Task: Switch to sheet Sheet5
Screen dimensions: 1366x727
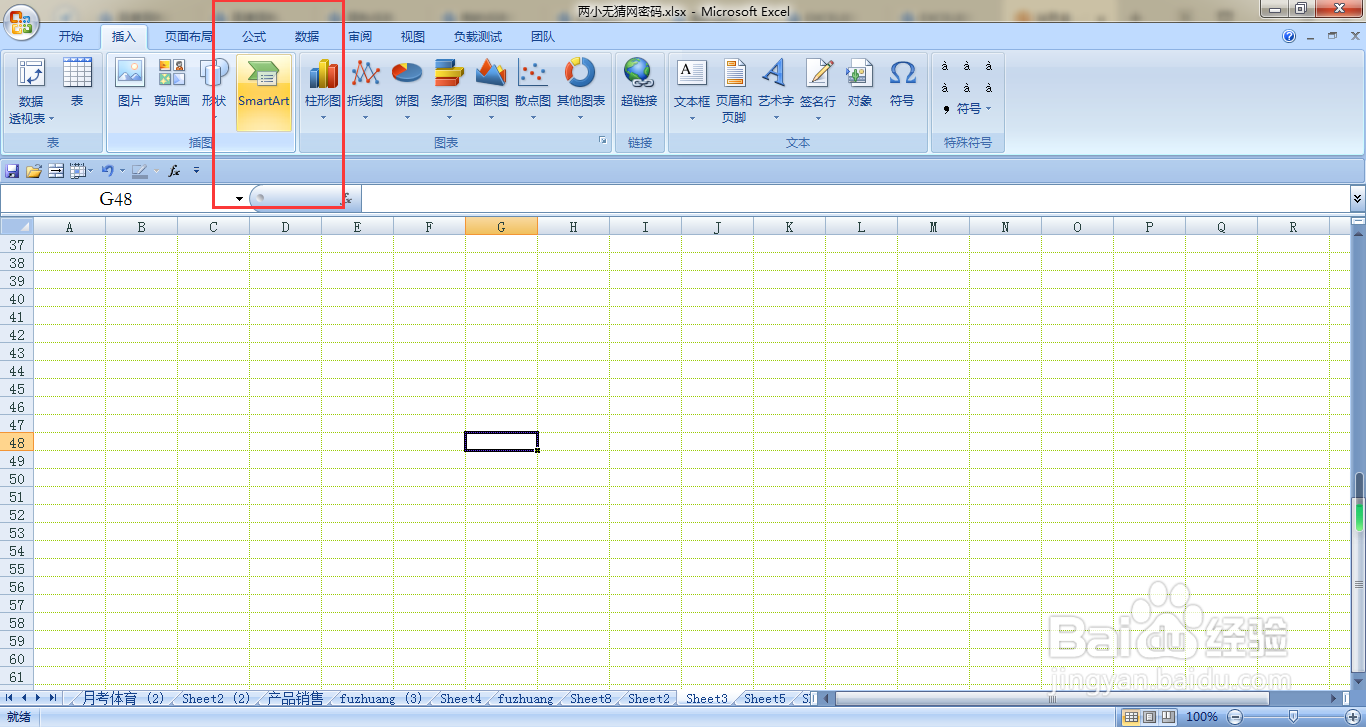Action: (x=765, y=698)
